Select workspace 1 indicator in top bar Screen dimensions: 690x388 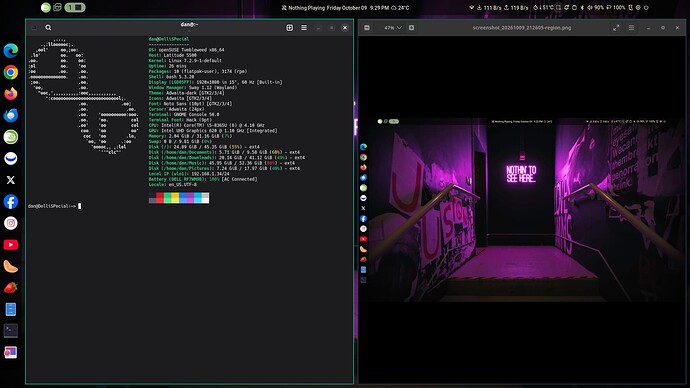75,7
